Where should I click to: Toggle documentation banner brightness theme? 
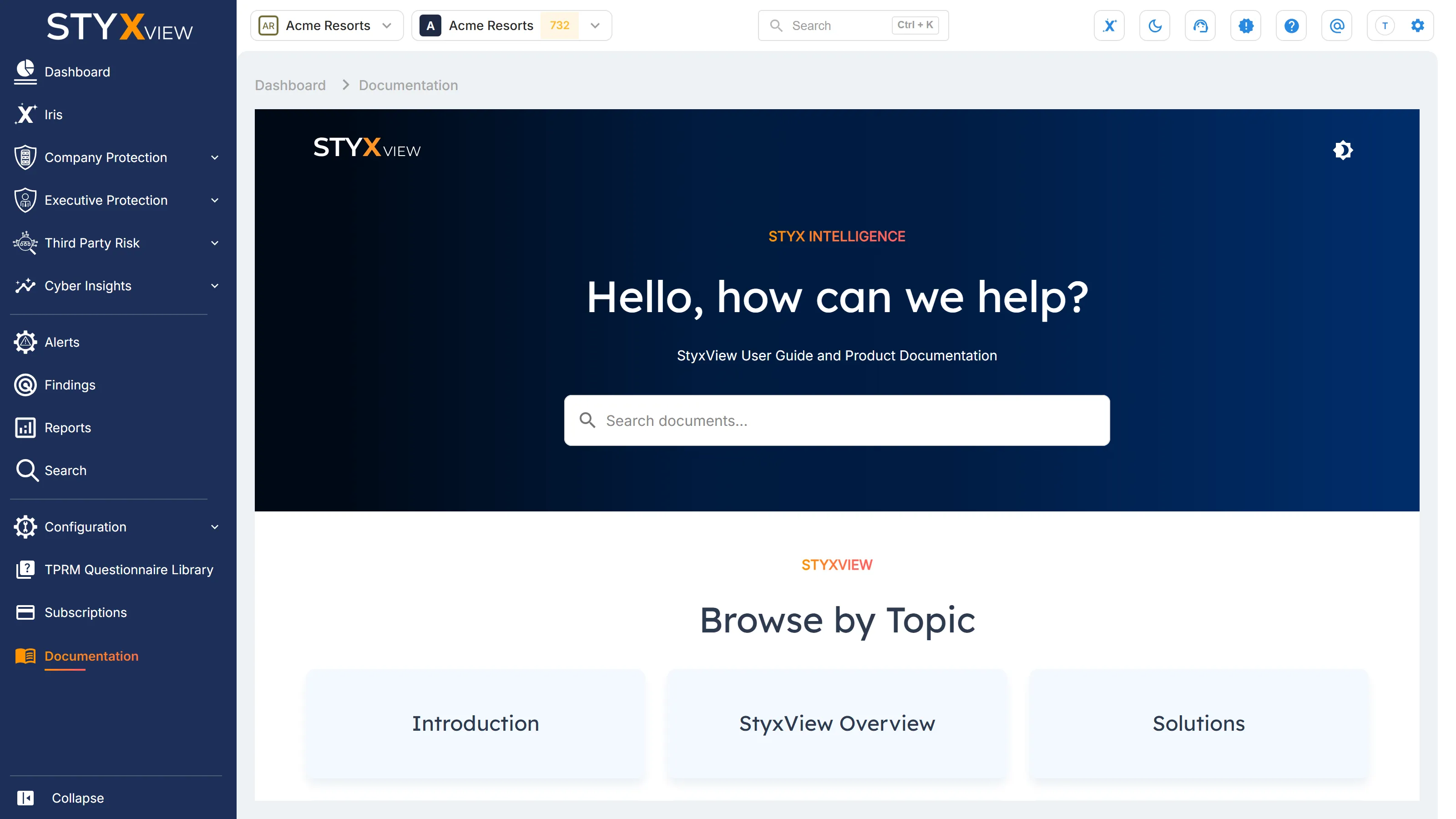tap(1343, 150)
